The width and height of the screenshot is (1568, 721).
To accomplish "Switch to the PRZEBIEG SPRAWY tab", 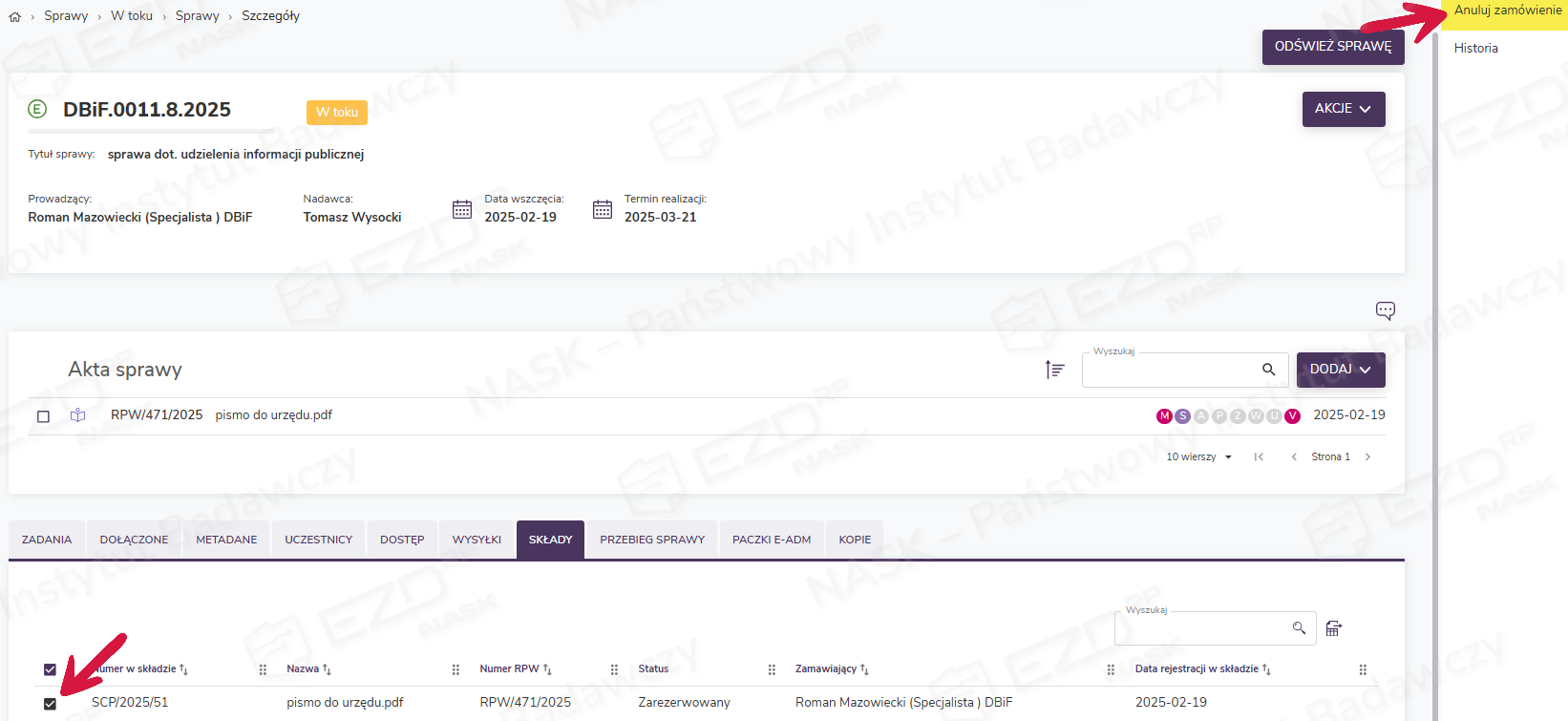I will coord(652,540).
